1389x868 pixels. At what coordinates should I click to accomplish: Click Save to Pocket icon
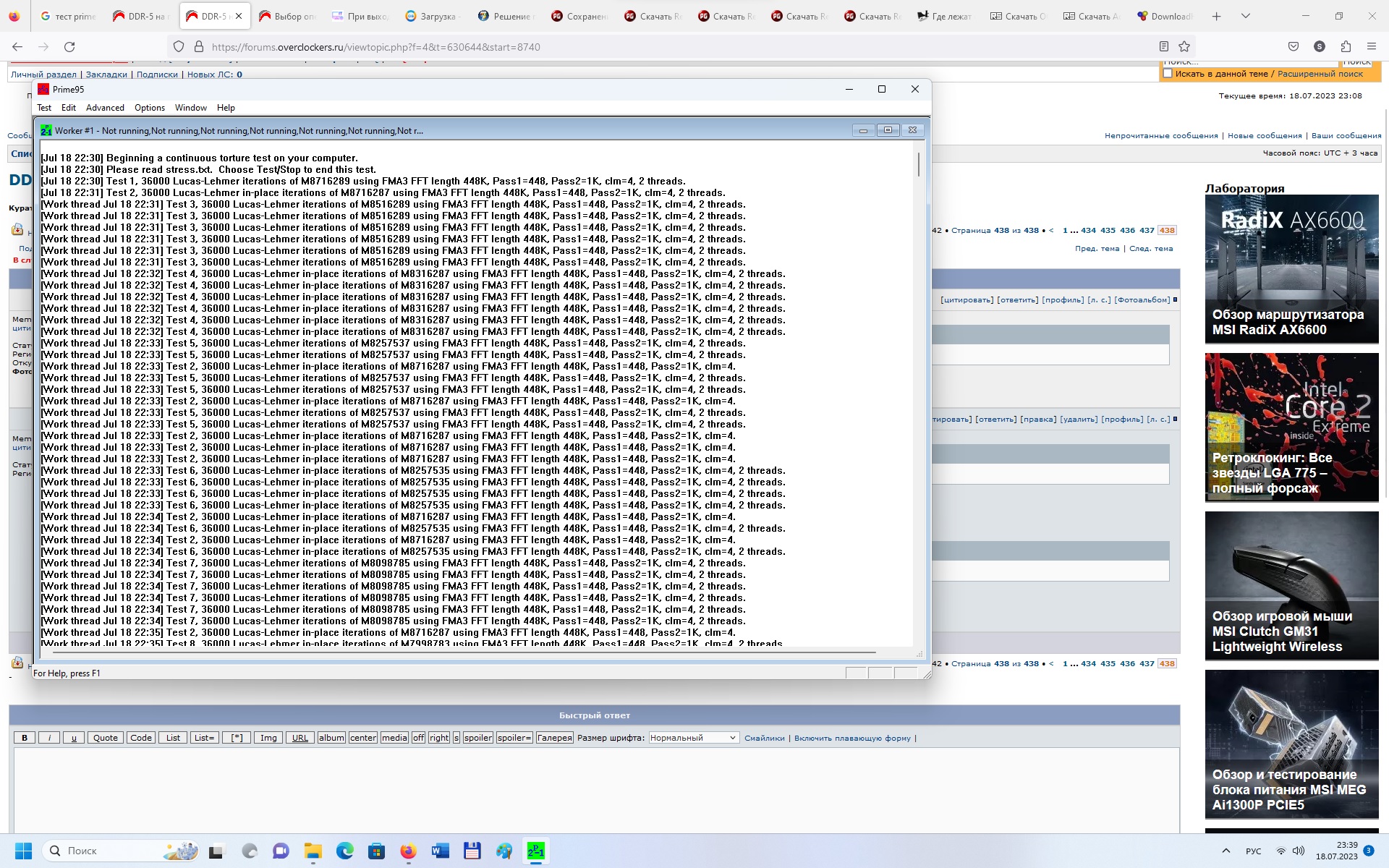1294,46
